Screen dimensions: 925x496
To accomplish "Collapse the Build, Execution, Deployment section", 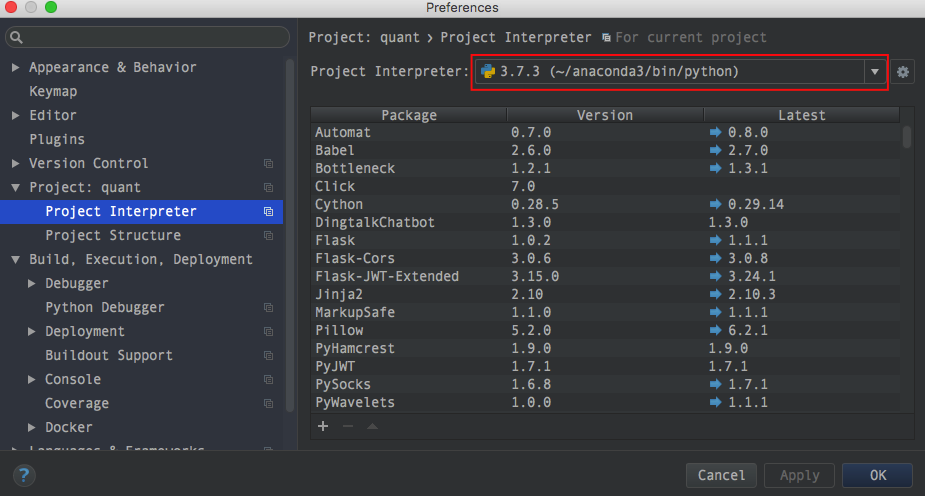I will click(16, 260).
